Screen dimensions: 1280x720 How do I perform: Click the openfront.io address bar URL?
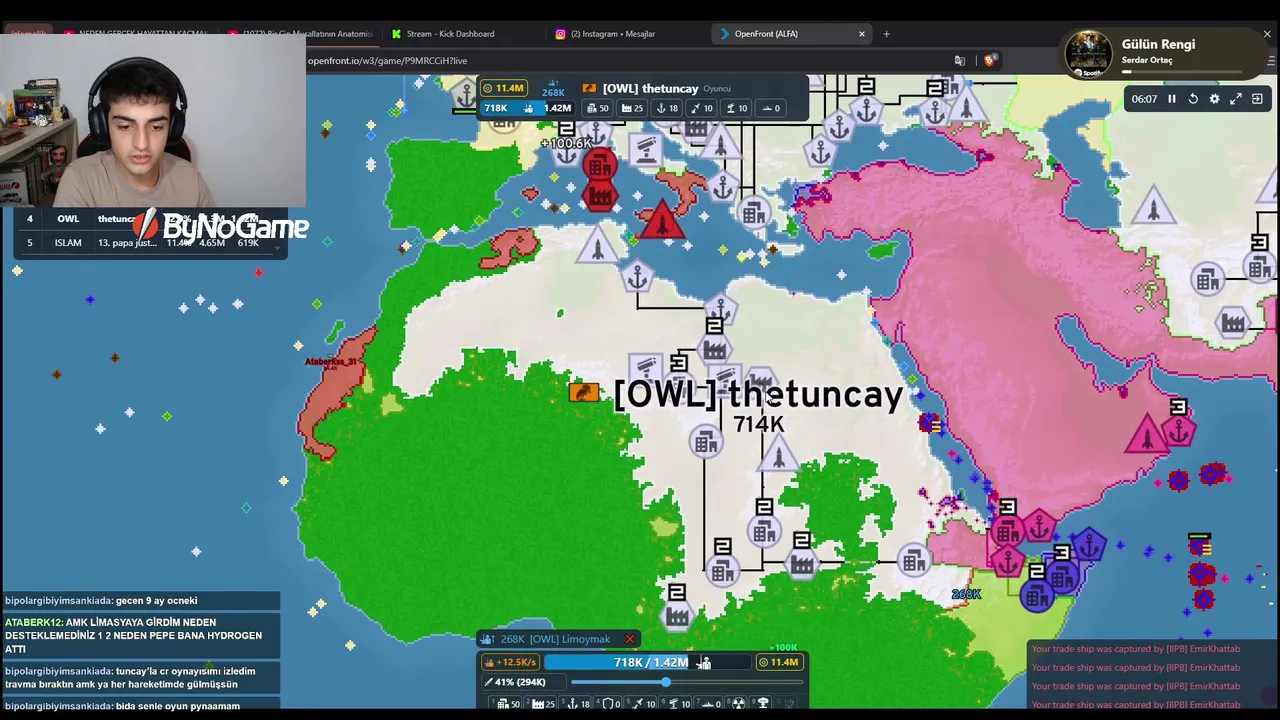[x=388, y=61]
